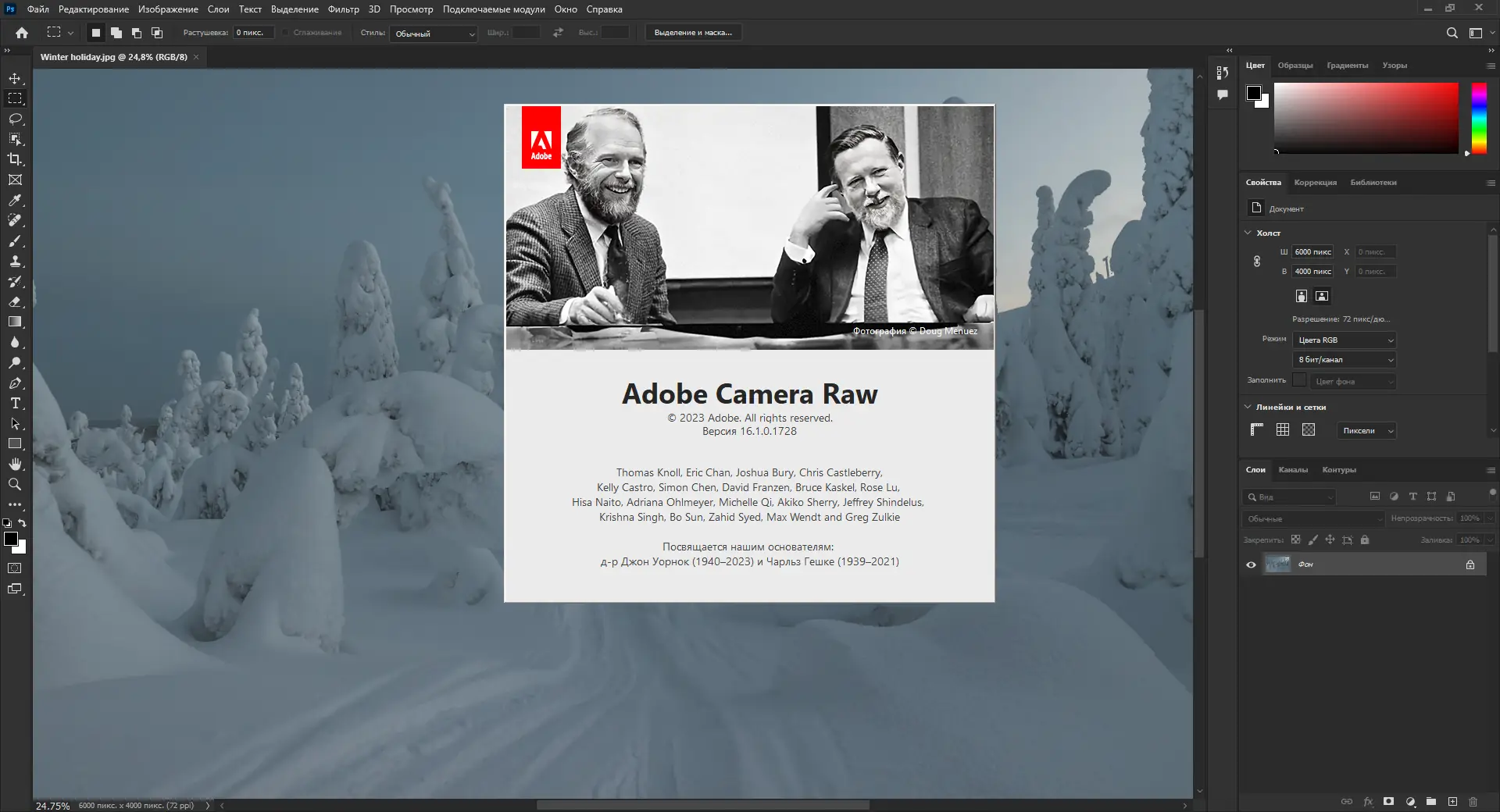Open the Search icon in options bar
The image size is (1500, 812).
(1452, 33)
